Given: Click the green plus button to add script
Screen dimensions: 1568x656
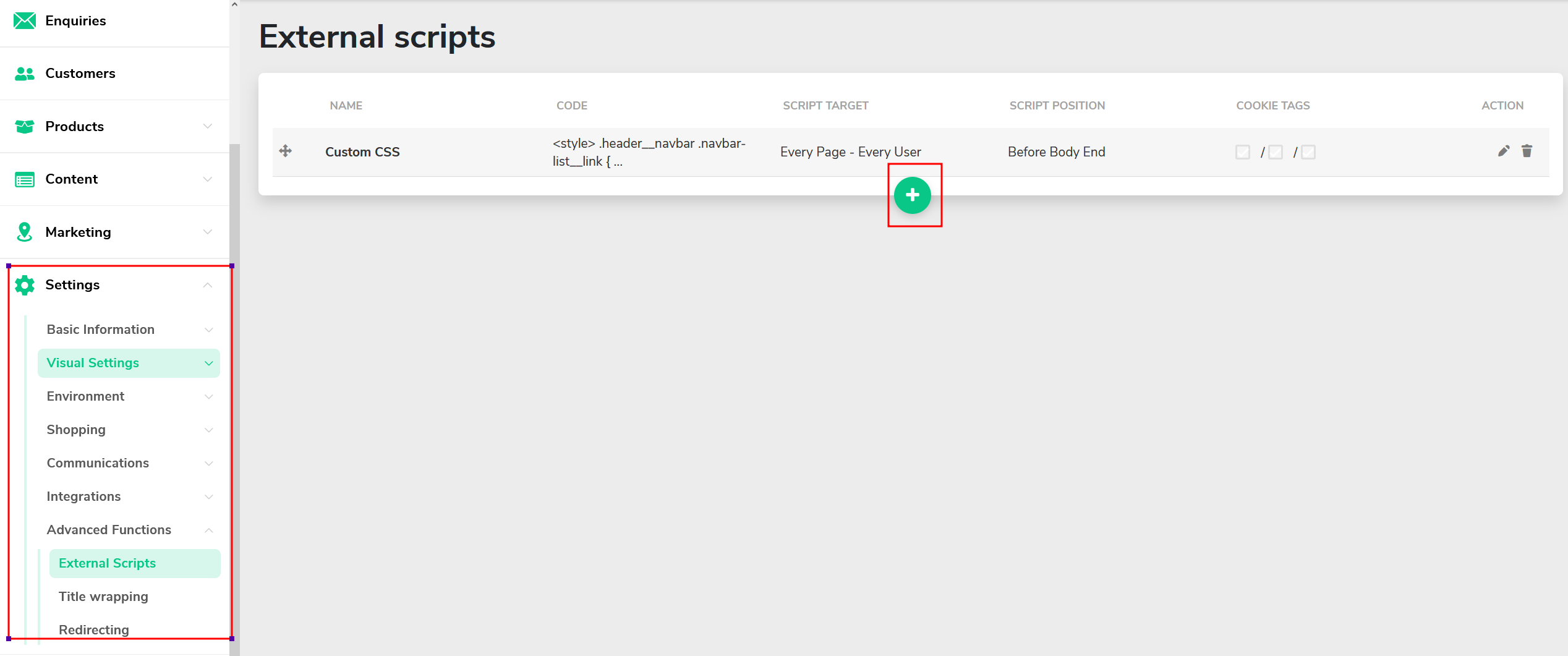Looking at the screenshot, I should [x=913, y=195].
